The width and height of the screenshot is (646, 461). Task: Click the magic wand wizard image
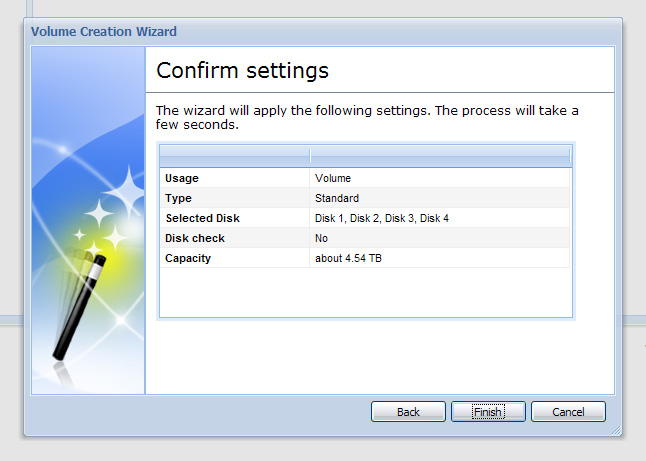(88, 220)
